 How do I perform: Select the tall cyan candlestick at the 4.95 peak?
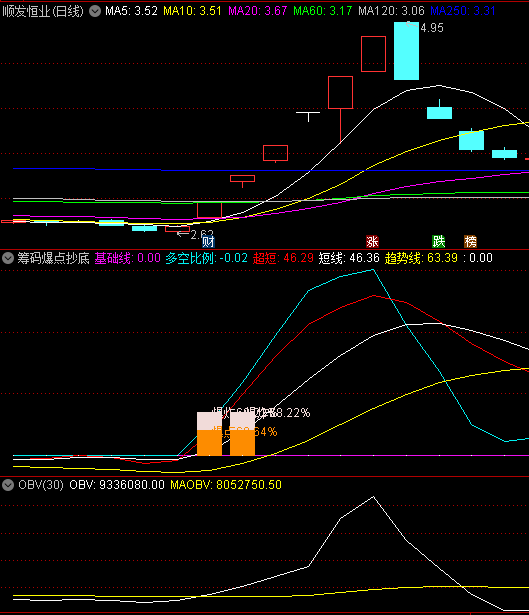(x=406, y=51)
